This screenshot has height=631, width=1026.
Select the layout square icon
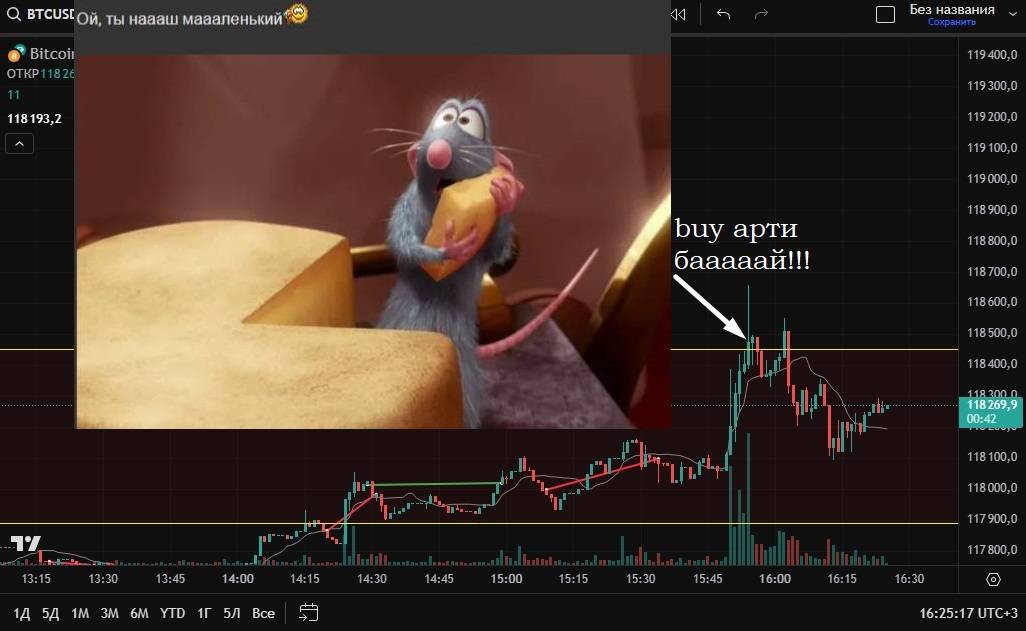click(x=885, y=14)
